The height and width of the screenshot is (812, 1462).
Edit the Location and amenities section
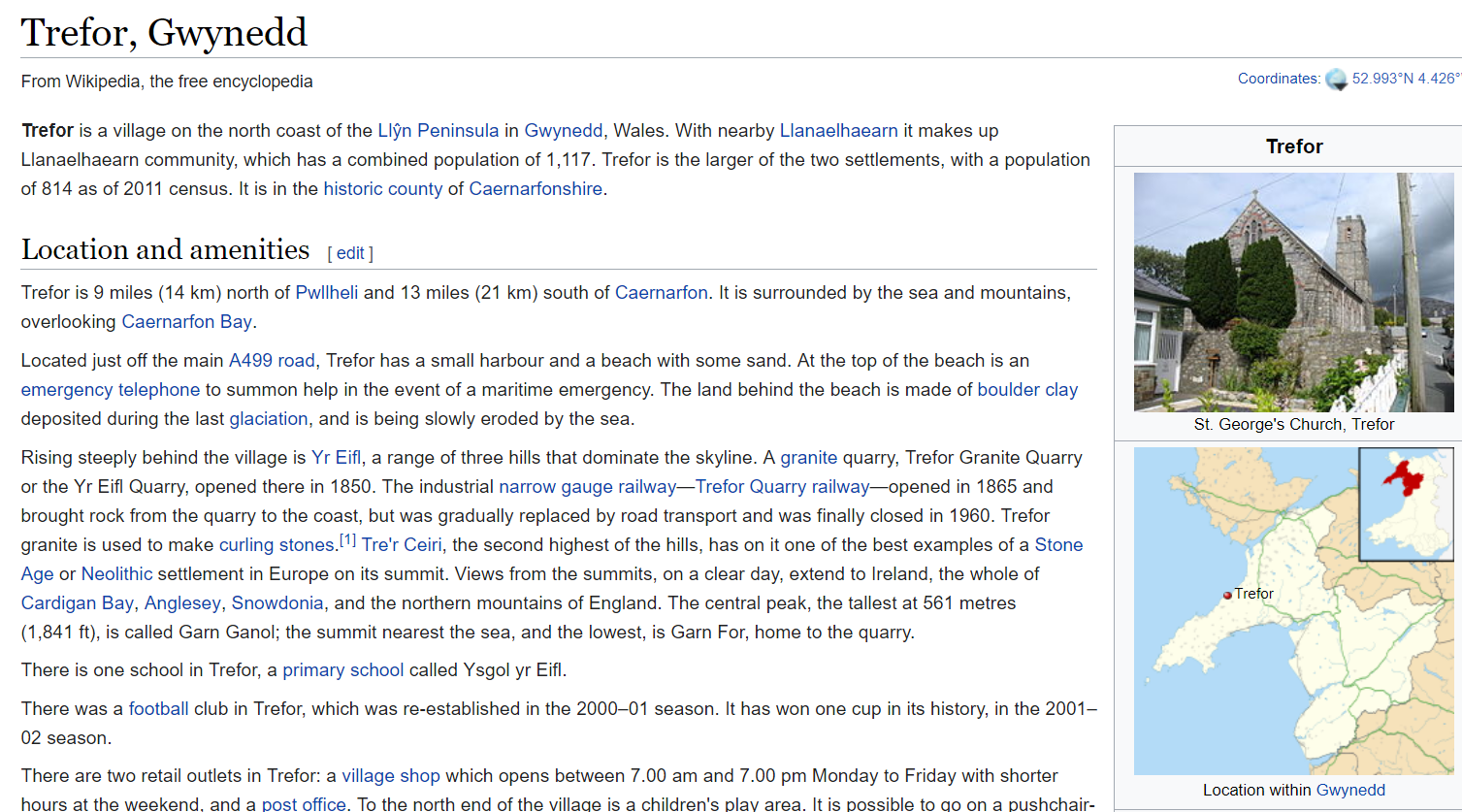350,253
